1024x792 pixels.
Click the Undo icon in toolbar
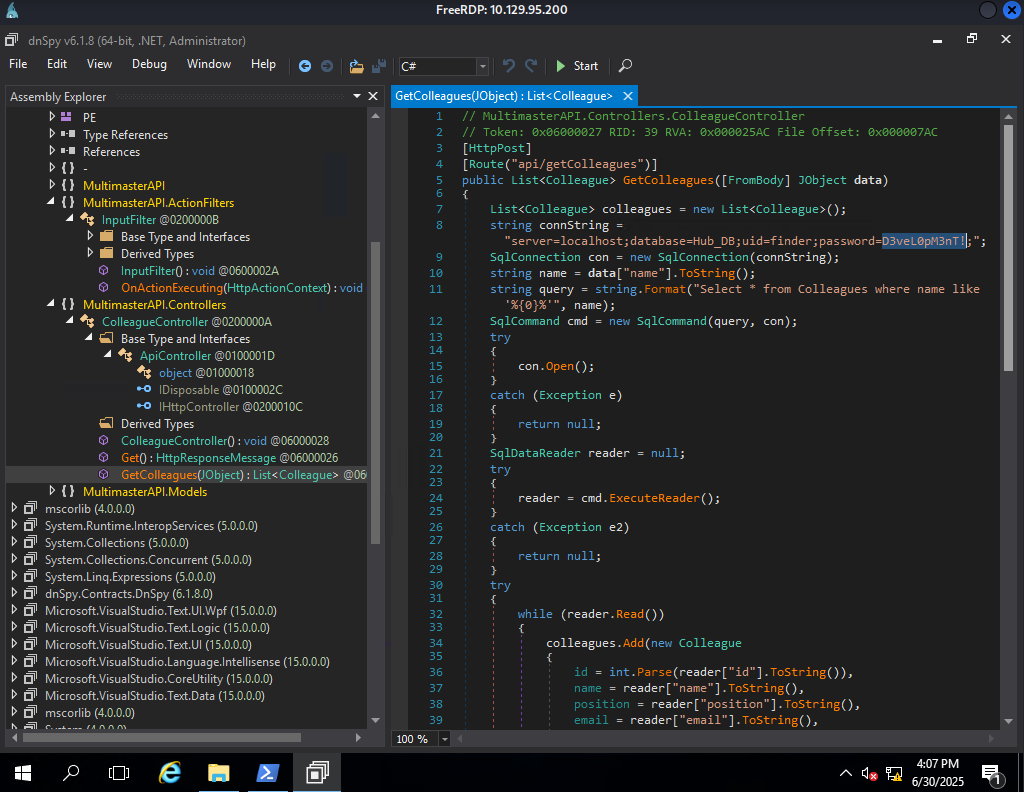[509, 66]
